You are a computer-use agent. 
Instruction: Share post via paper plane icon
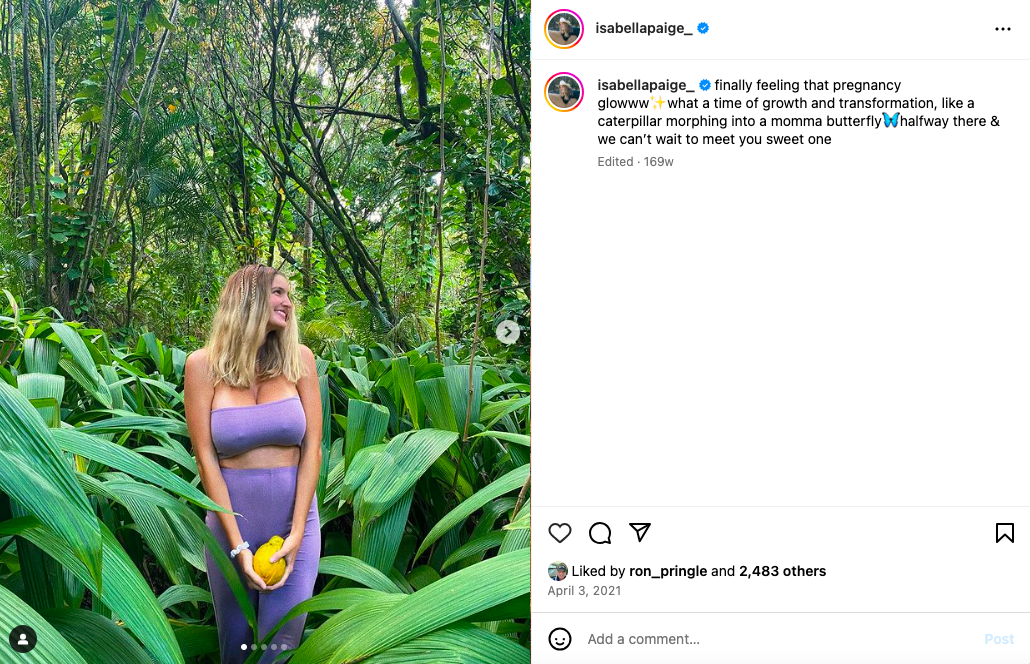tap(640, 532)
